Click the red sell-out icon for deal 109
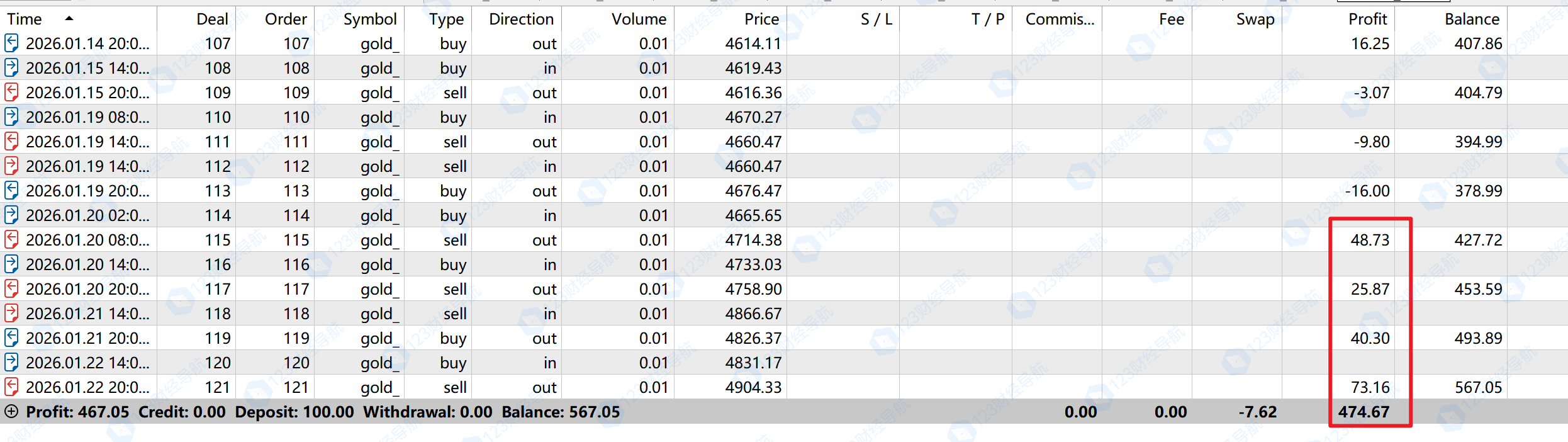The image size is (1568, 442). [x=11, y=93]
